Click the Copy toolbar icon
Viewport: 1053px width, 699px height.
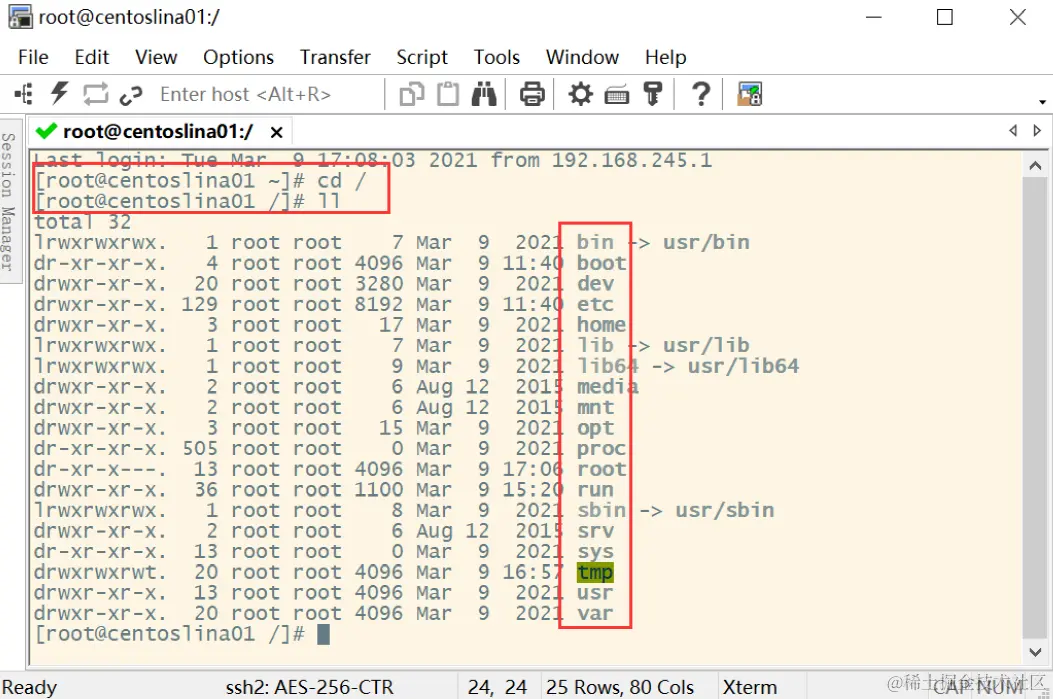point(412,94)
